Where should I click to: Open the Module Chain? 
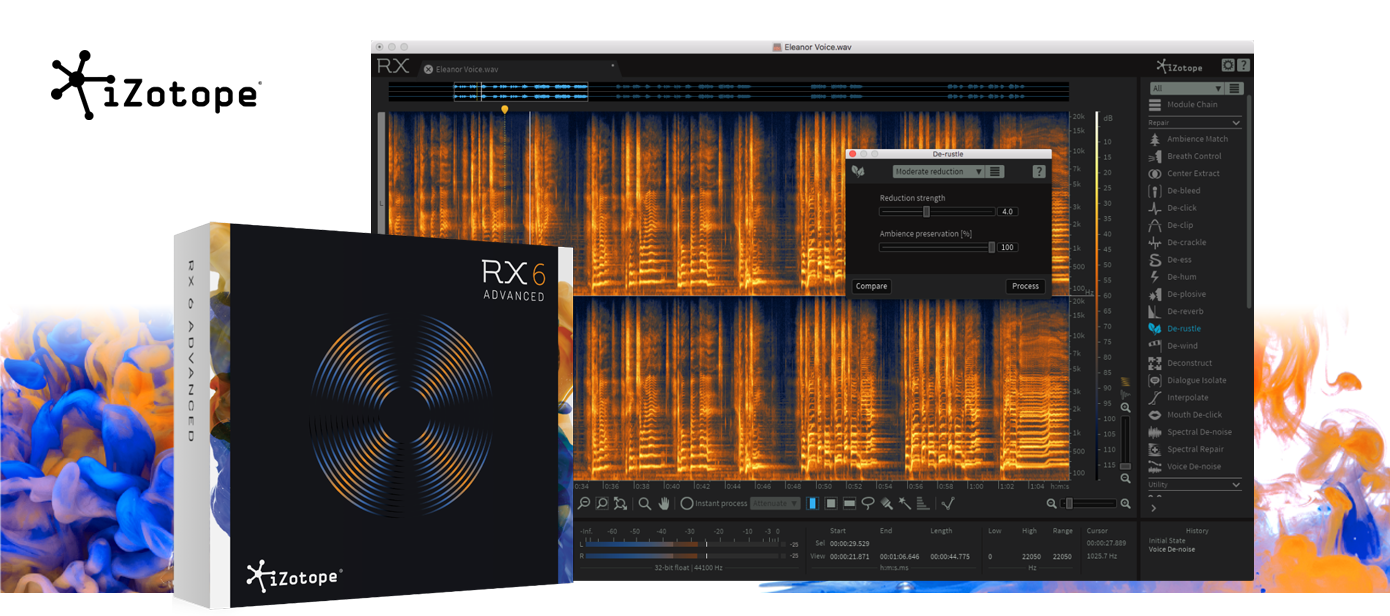(1184, 105)
